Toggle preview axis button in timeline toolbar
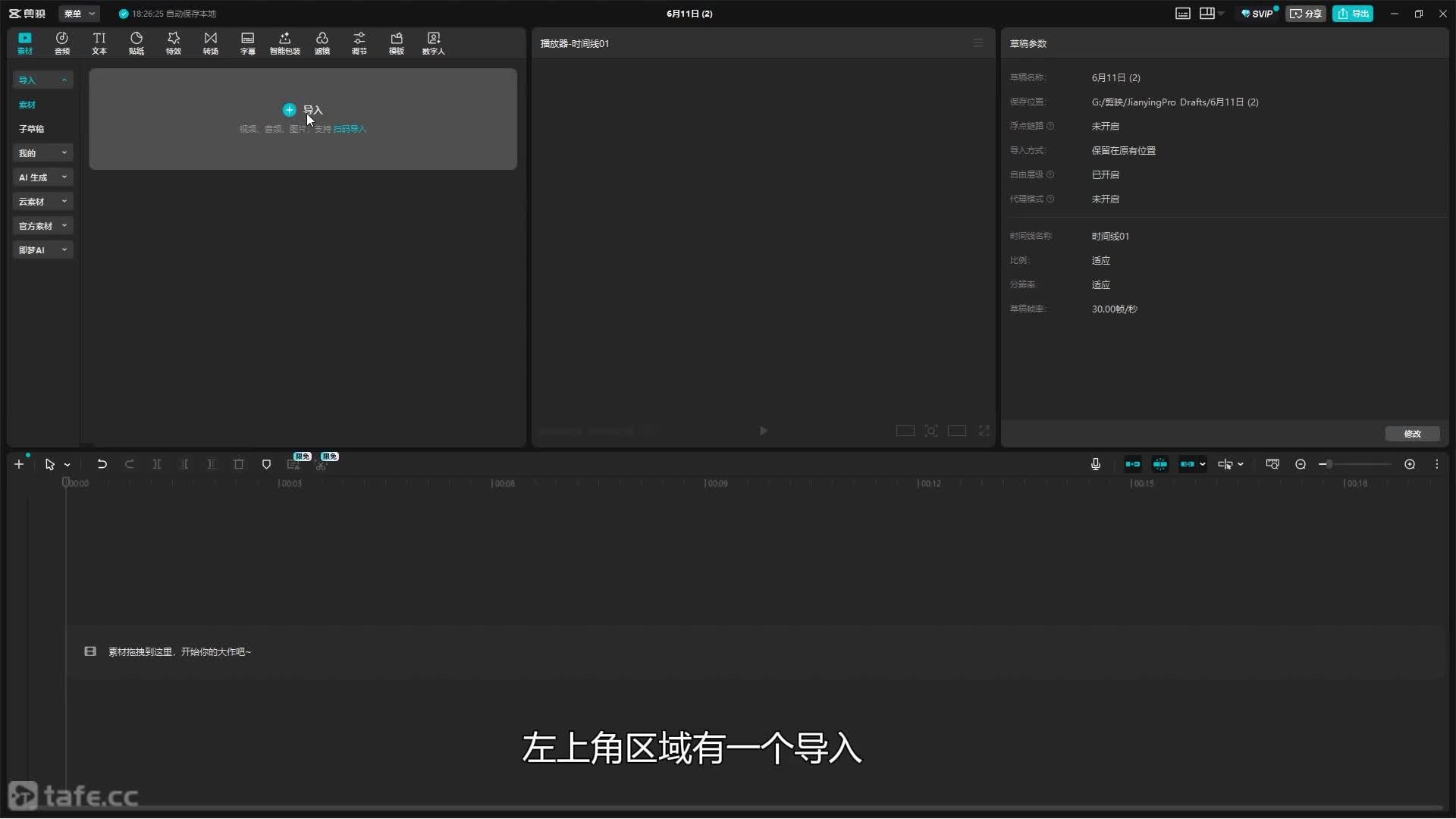Image resolution: width=1456 pixels, height=819 pixels. (1225, 464)
